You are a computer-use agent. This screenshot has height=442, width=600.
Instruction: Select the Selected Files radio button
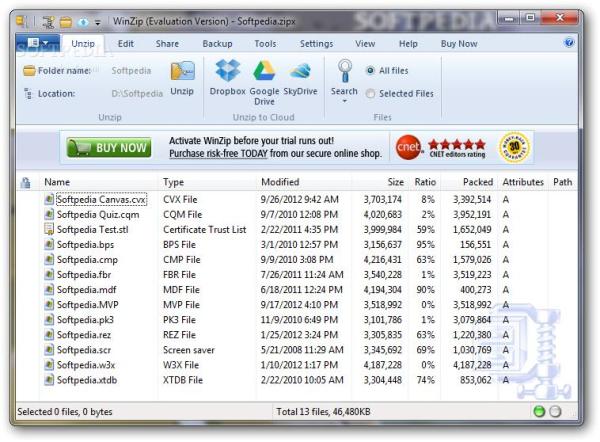[x=370, y=93]
